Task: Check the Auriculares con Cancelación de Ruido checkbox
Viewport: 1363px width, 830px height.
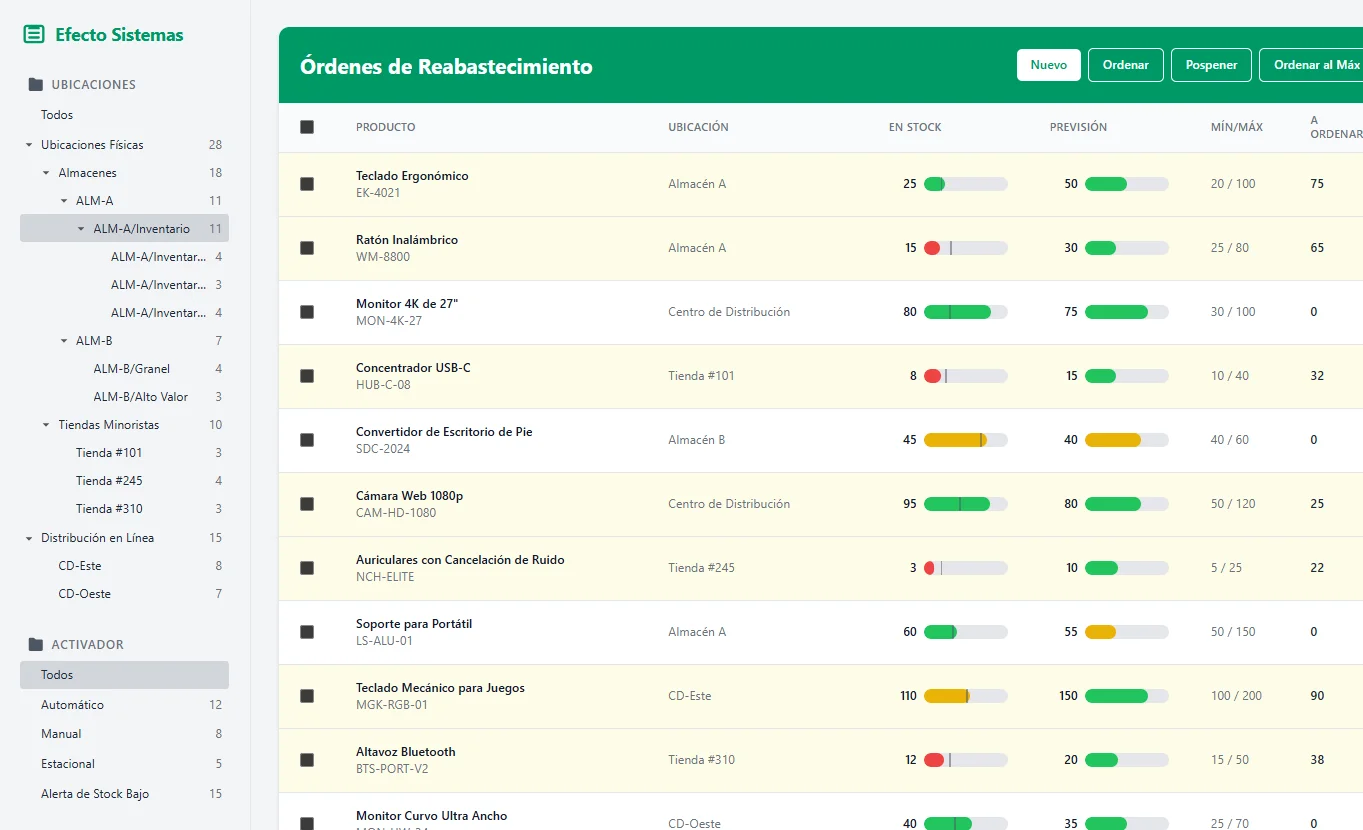Action: coord(307,567)
